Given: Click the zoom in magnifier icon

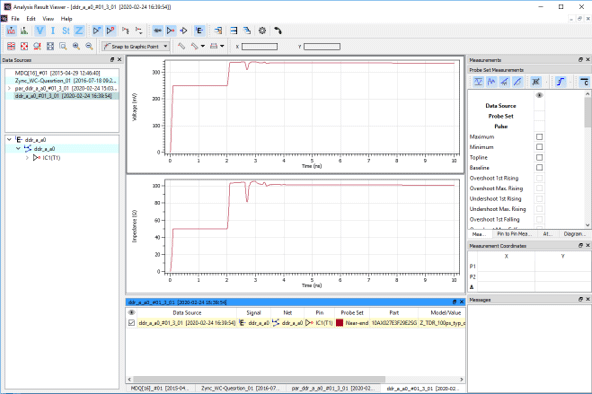Looking at the screenshot, I should (76, 46).
